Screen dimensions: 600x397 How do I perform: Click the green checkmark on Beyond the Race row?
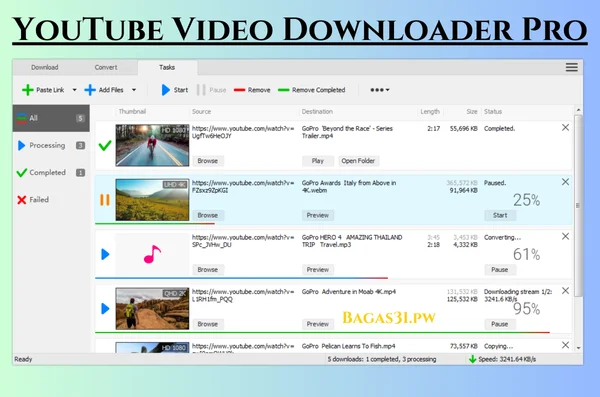(105, 145)
